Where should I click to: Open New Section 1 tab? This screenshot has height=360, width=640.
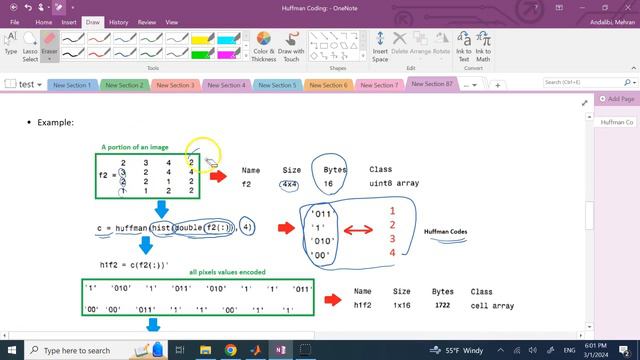(72, 85)
